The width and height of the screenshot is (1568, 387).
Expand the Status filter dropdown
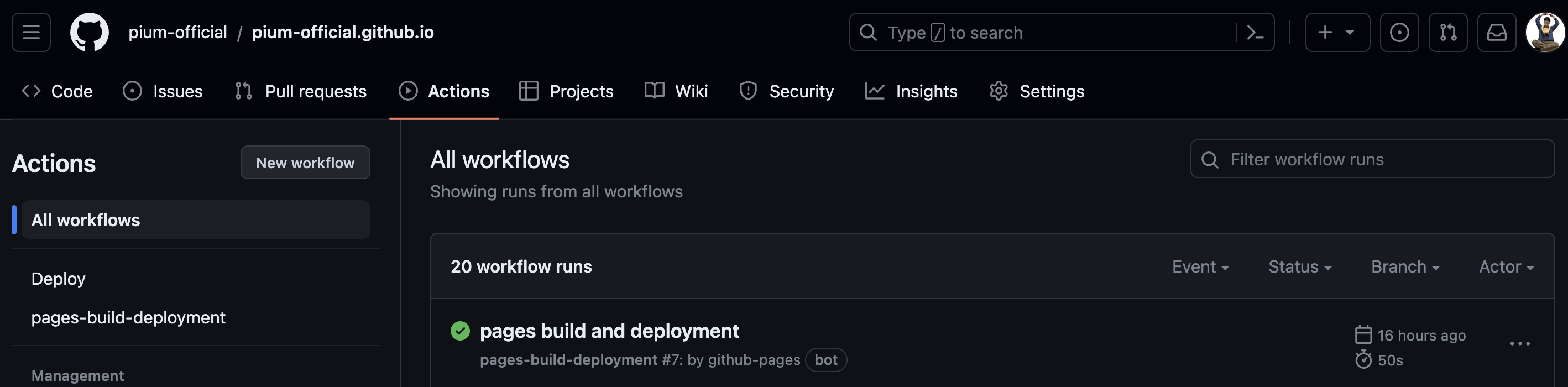coord(1299,266)
